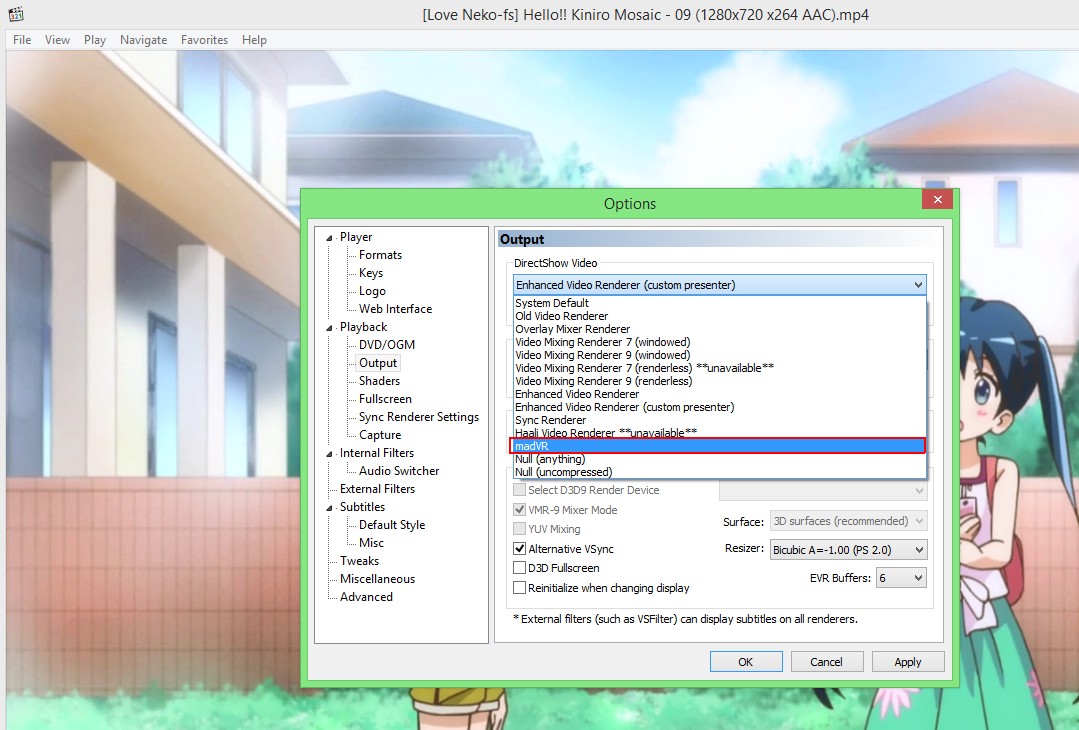
Task: Select Keys in the options tree
Action: tap(371, 272)
